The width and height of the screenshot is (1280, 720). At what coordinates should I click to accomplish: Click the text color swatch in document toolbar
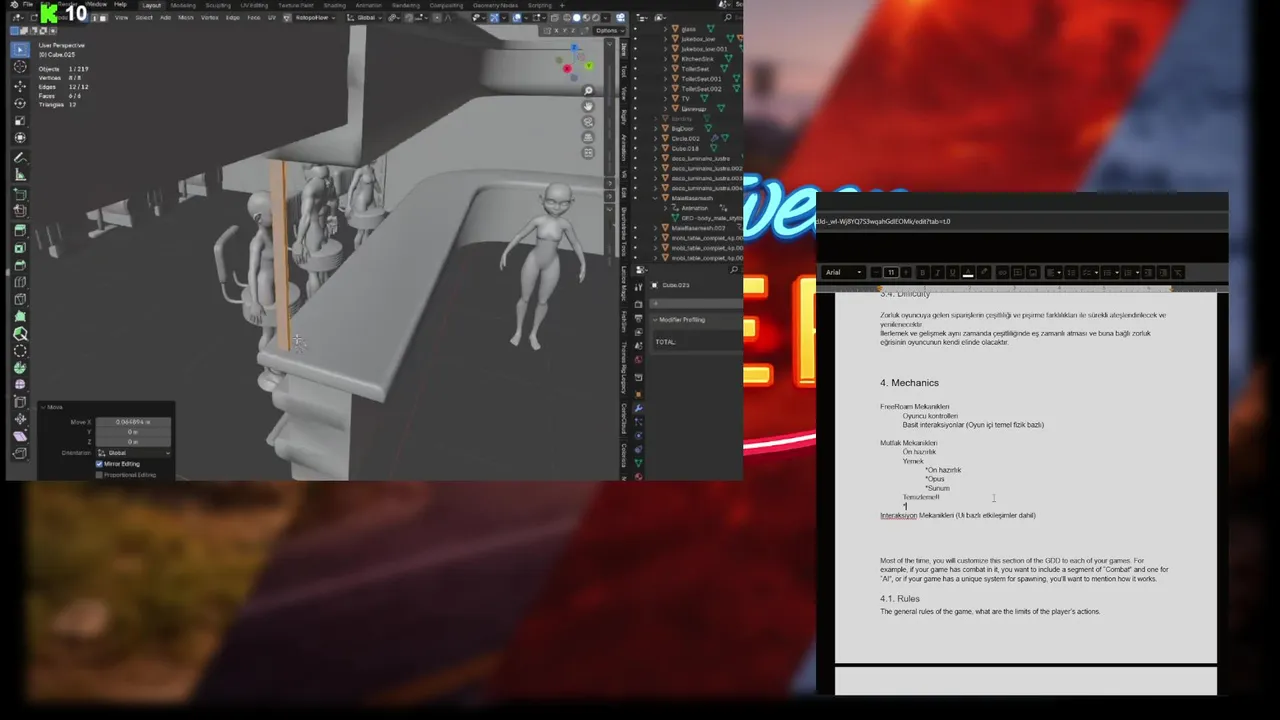coord(968,272)
